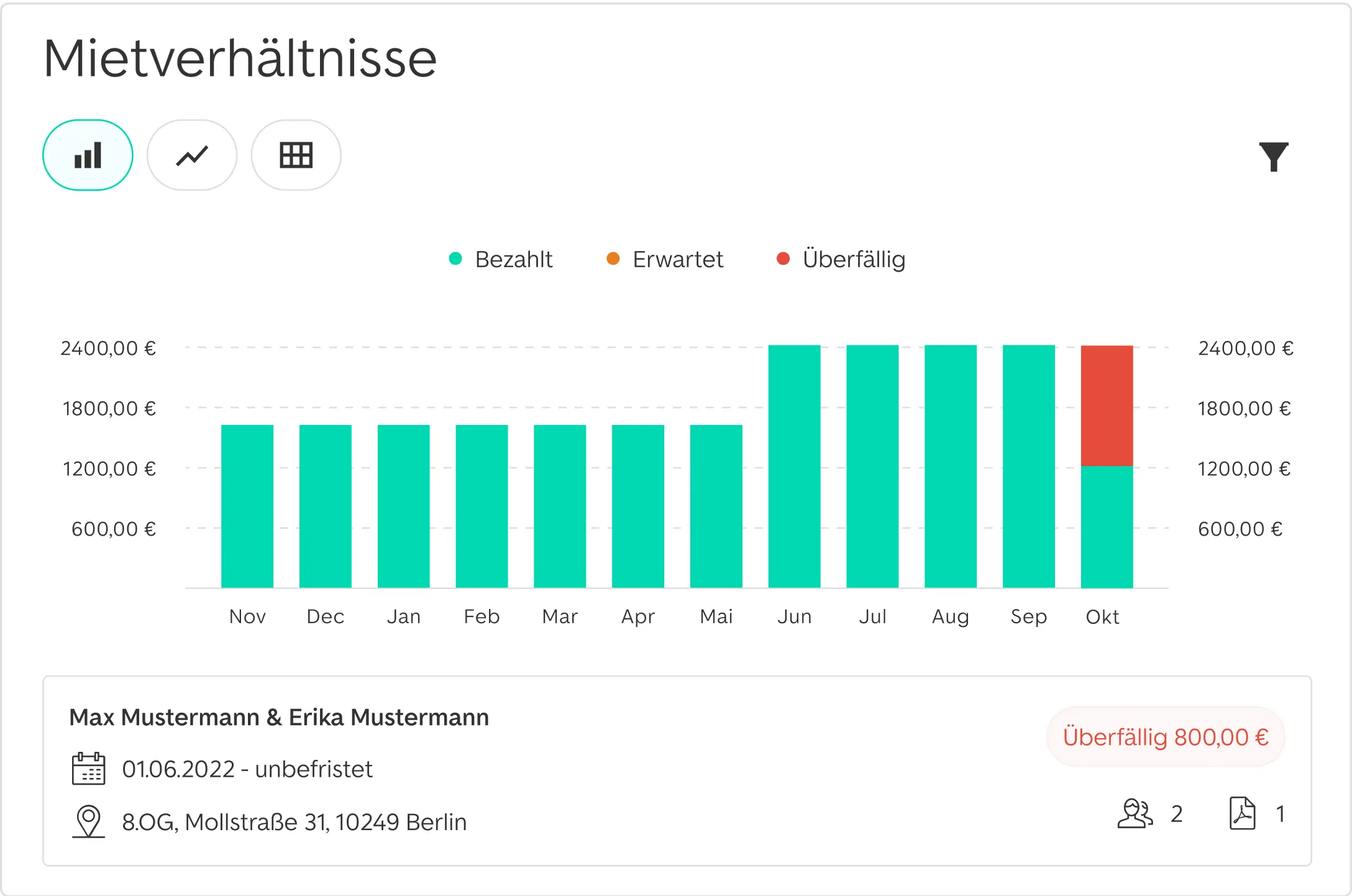Click the Okt month label
This screenshot has height=896, width=1352.
click(x=1102, y=616)
